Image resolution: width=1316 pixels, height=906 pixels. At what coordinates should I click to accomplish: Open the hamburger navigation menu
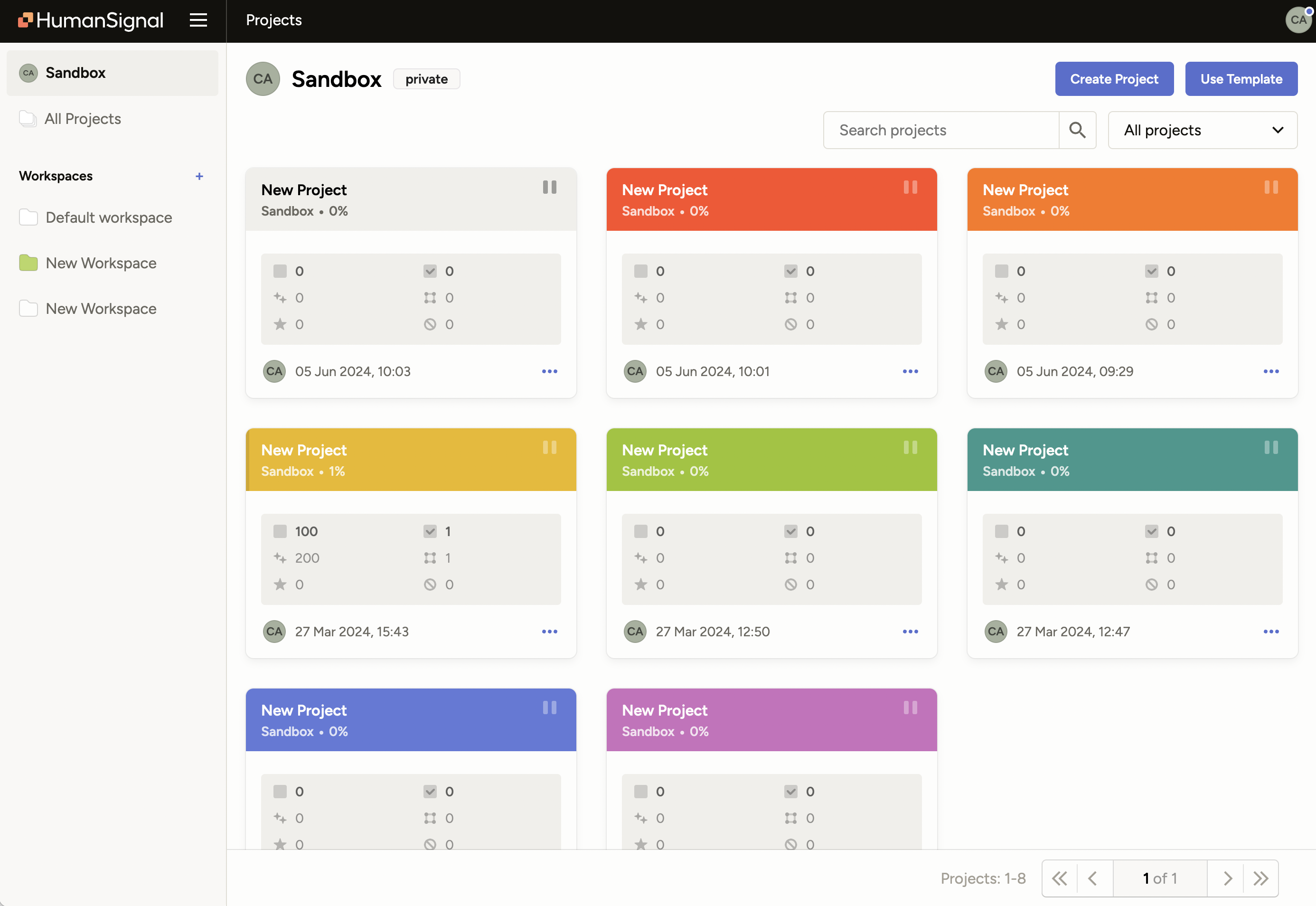point(198,20)
